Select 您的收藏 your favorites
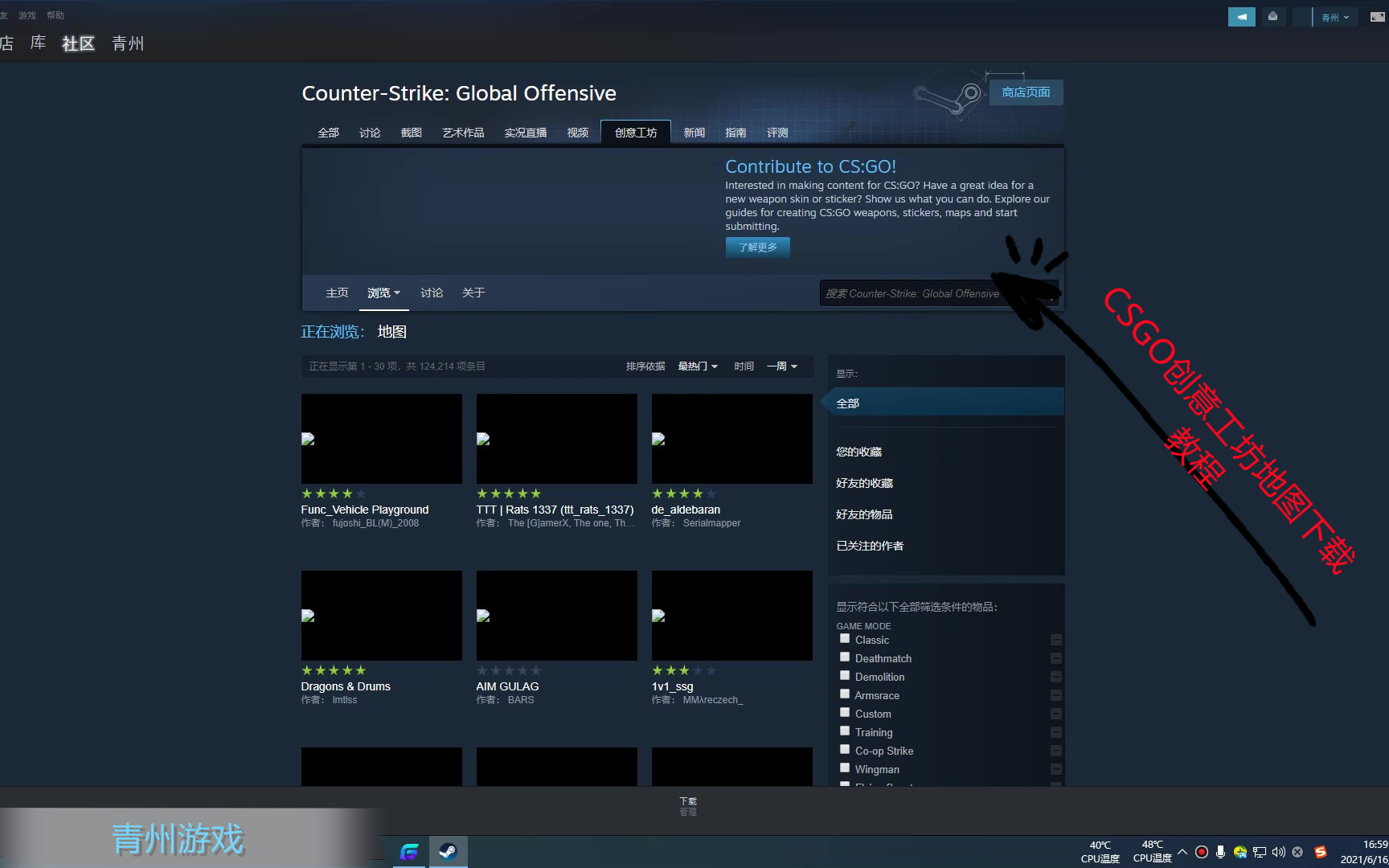This screenshot has height=868, width=1389. pyautogui.click(x=858, y=452)
